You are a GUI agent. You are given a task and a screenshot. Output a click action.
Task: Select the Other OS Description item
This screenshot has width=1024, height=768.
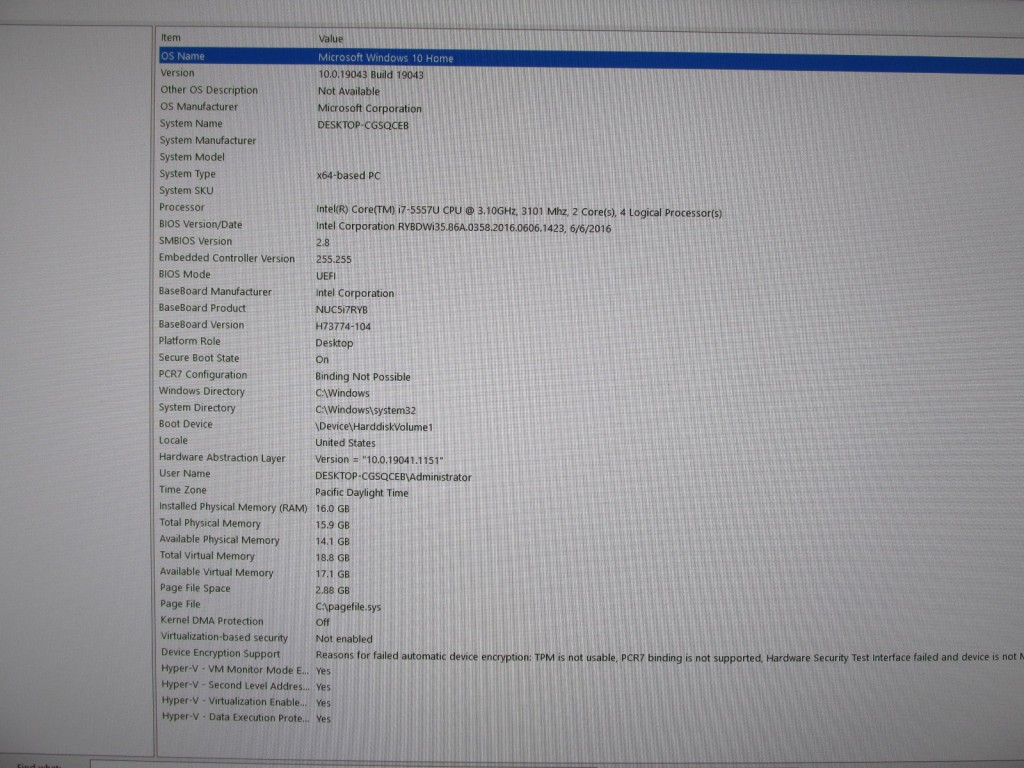[x=209, y=90]
